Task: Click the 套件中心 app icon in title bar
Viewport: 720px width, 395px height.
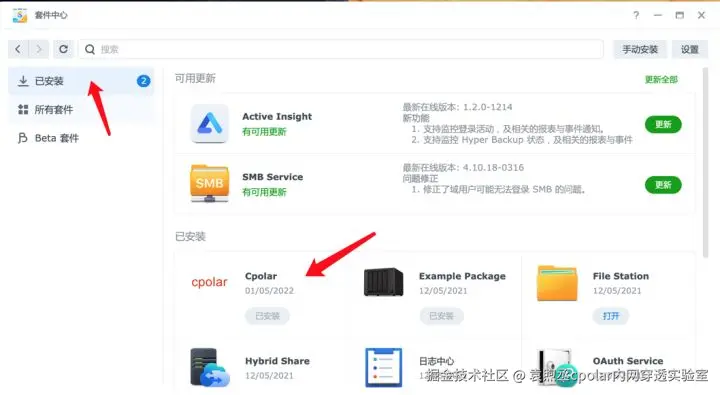Action: coord(20,15)
